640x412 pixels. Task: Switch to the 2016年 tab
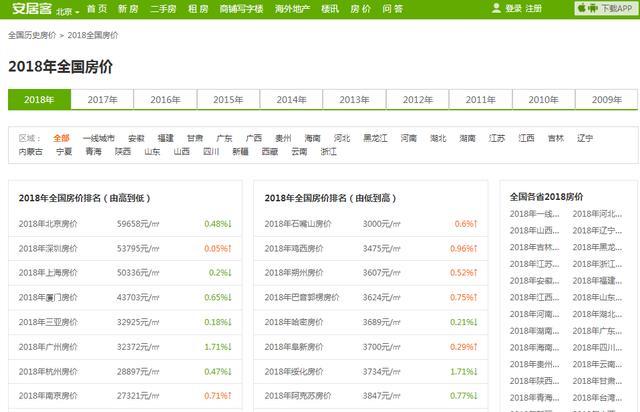[x=165, y=100]
